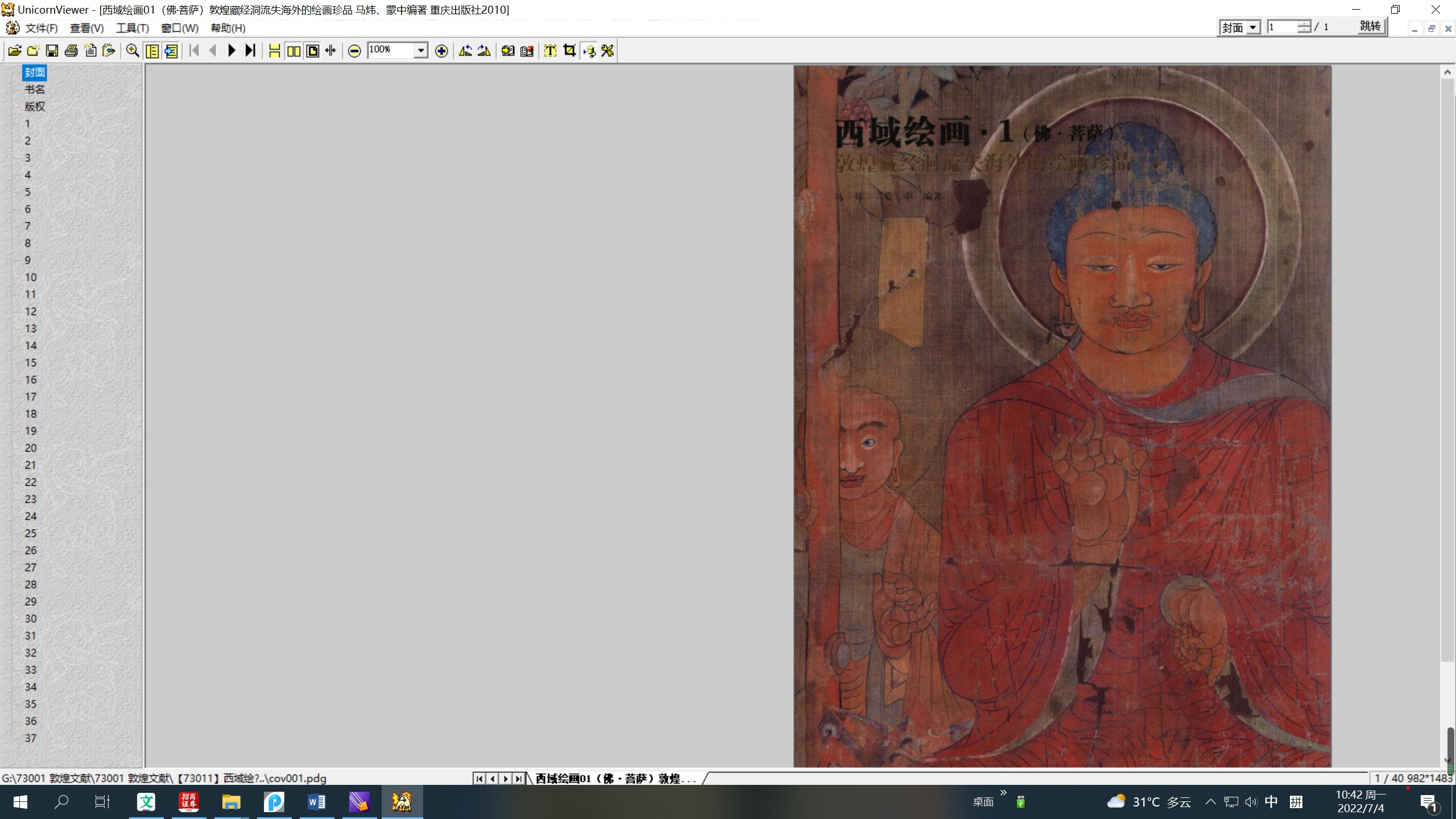
Task: Click last-tab scroll button in tab bar
Action: [518, 779]
